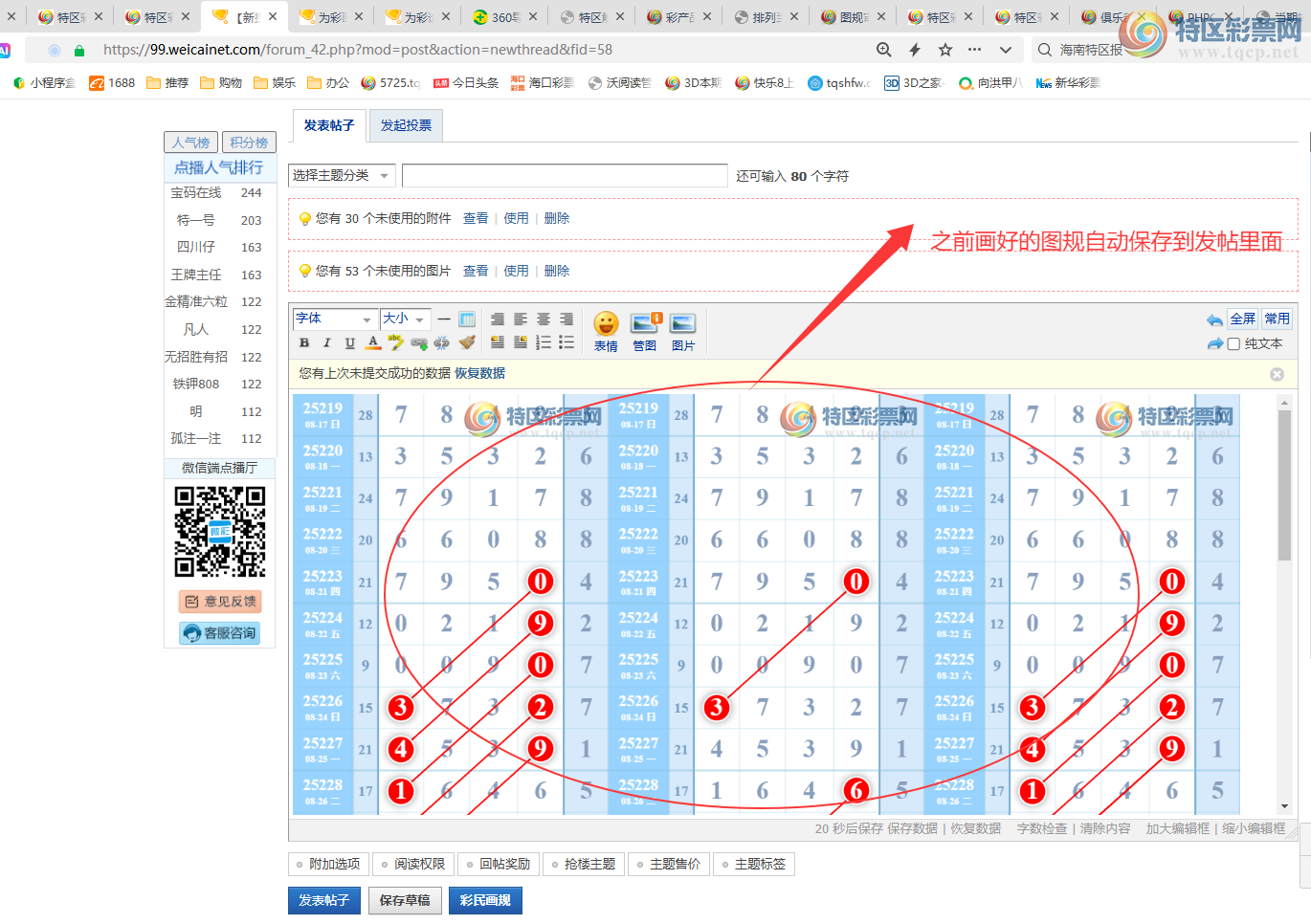This screenshot has height=924, width=1311.
Task: Expand the 大小 font size dropdown
Action: (405, 319)
